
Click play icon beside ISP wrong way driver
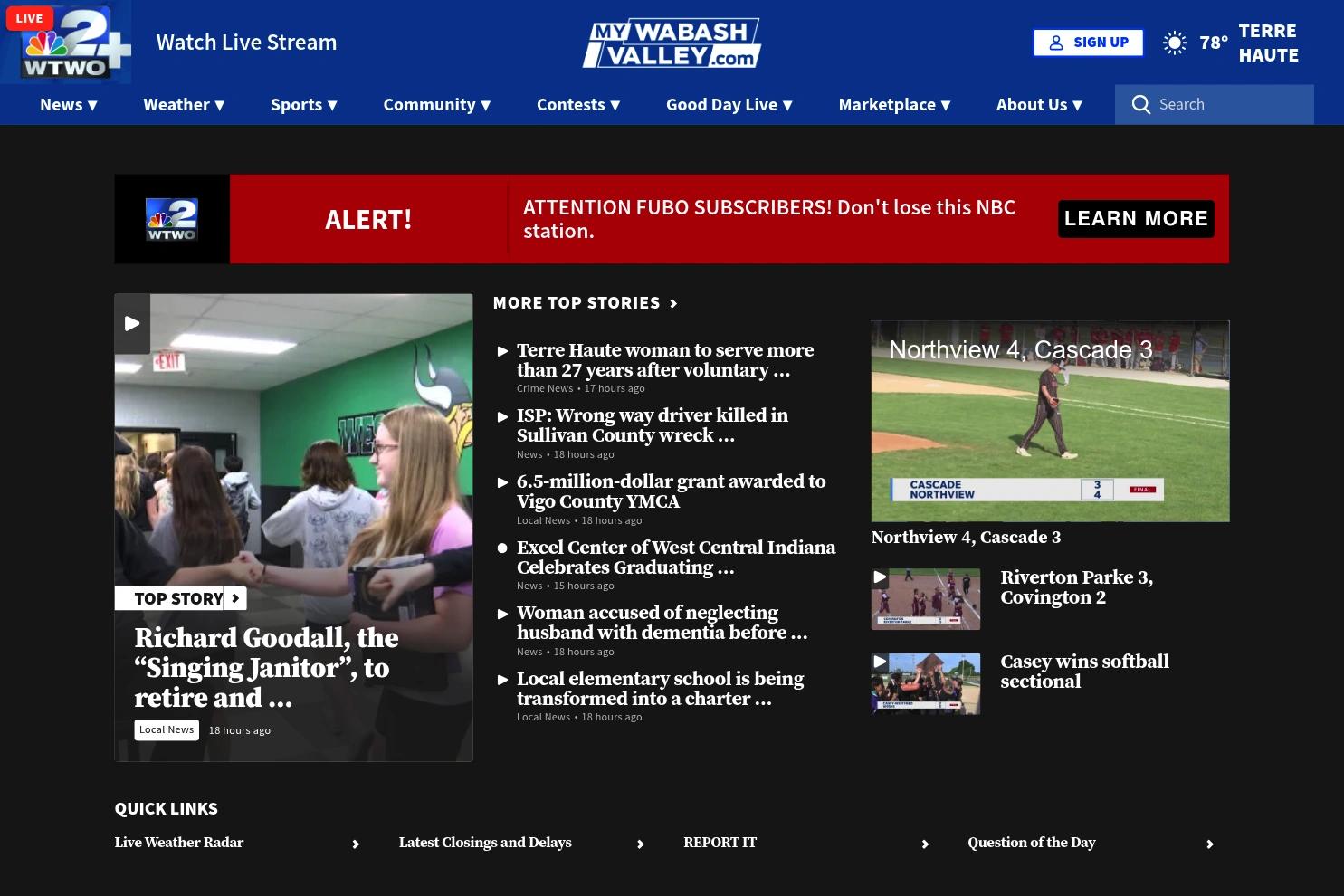[x=503, y=417]
